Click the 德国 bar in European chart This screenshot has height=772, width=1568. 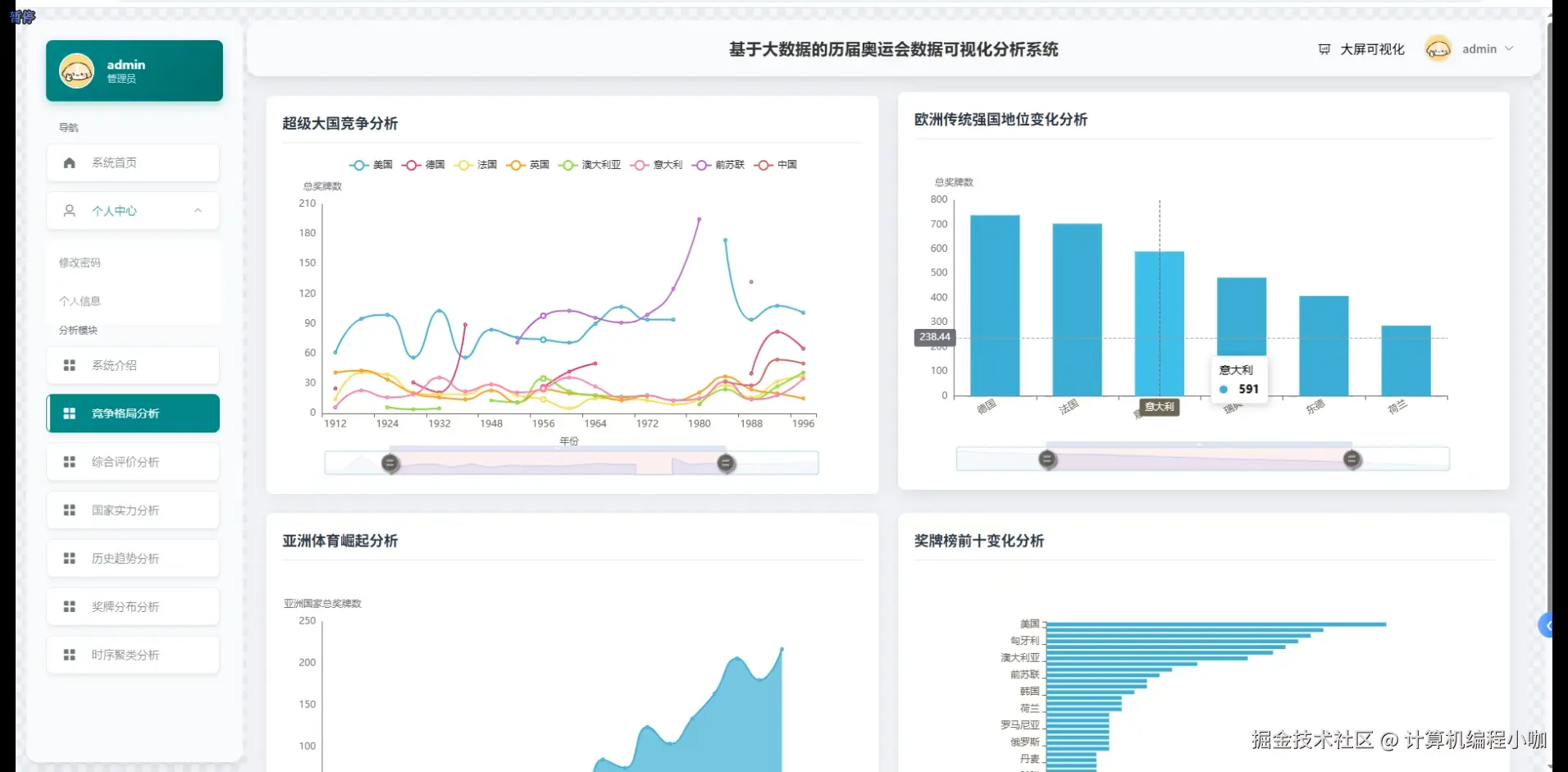tap(995, 305)
